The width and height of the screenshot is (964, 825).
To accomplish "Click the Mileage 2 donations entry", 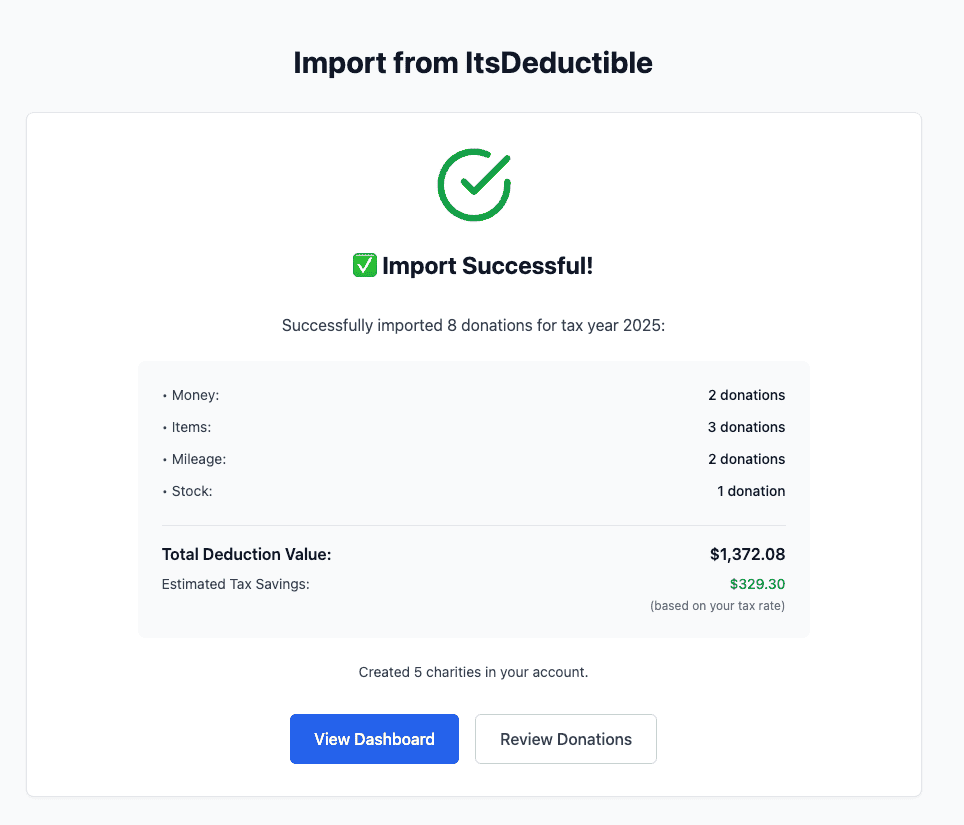I will coord(746,459).
